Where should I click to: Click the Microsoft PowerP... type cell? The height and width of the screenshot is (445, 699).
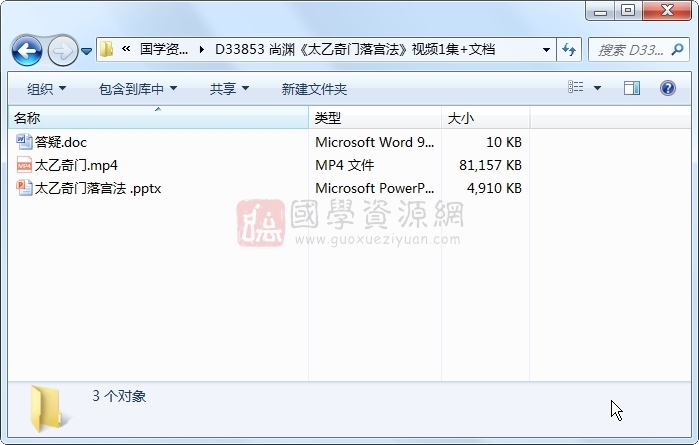coord(374,188)
